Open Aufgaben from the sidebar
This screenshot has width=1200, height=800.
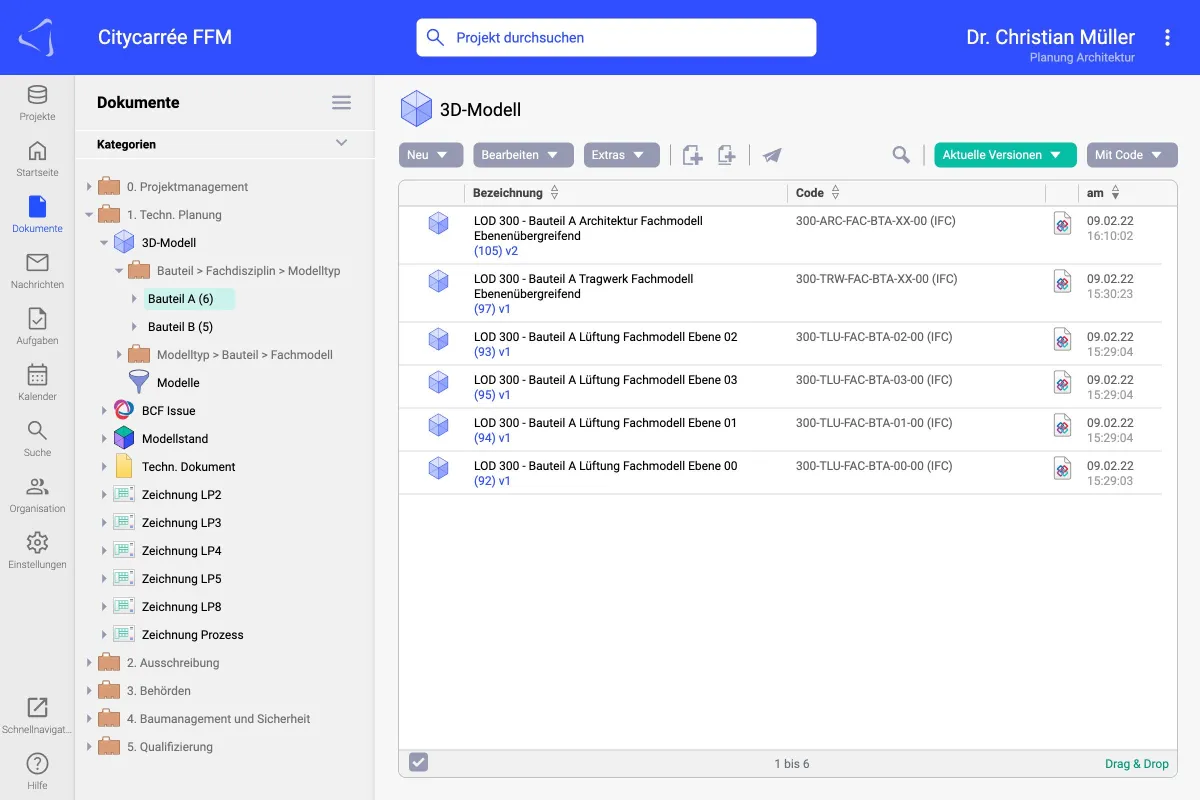37,326
